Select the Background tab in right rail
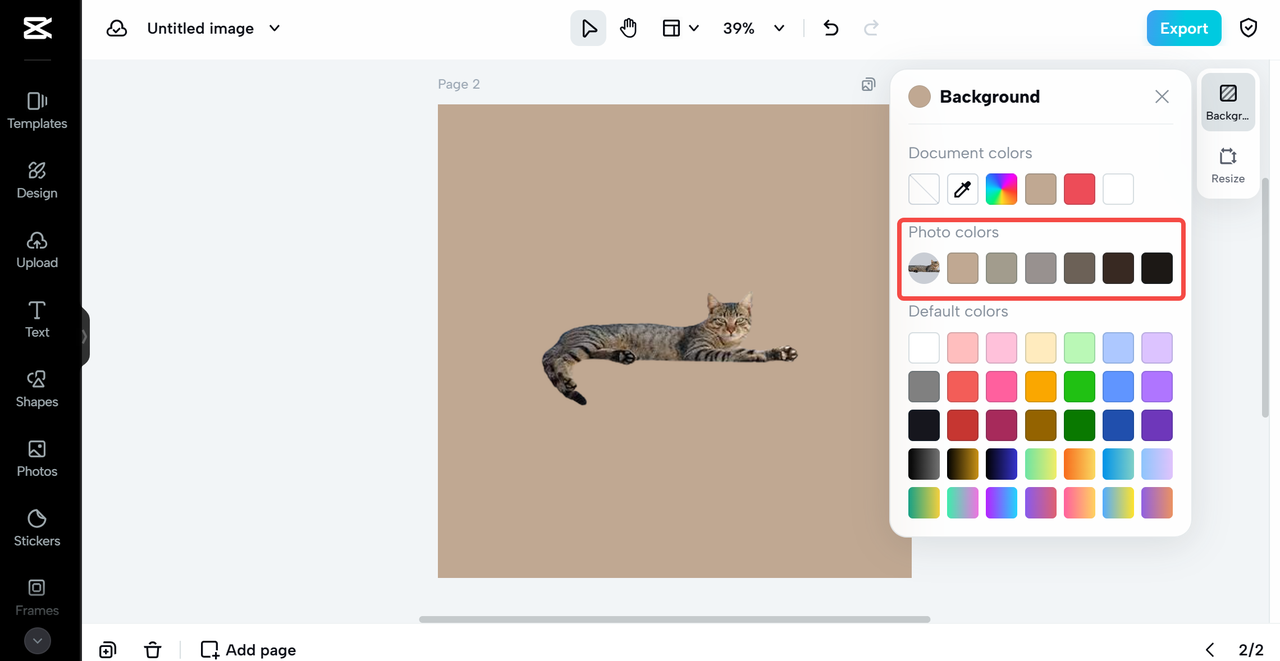 pyautogui.click(x=1228, y=102)
